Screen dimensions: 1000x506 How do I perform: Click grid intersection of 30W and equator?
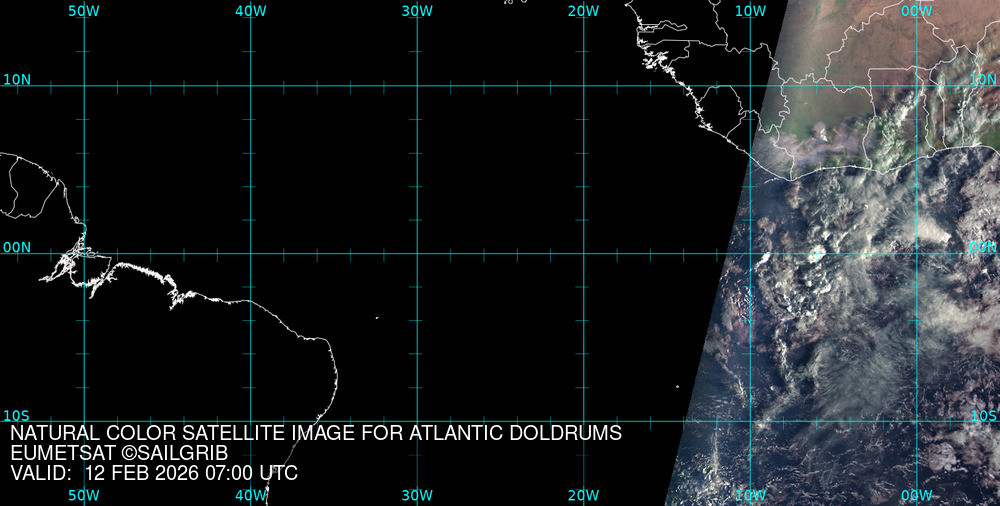417,253
